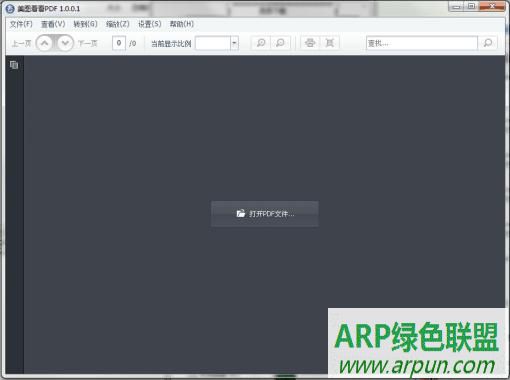510x380 pixels.
Task: Open the 缩放(Z) menu
Action: [117, 24]
